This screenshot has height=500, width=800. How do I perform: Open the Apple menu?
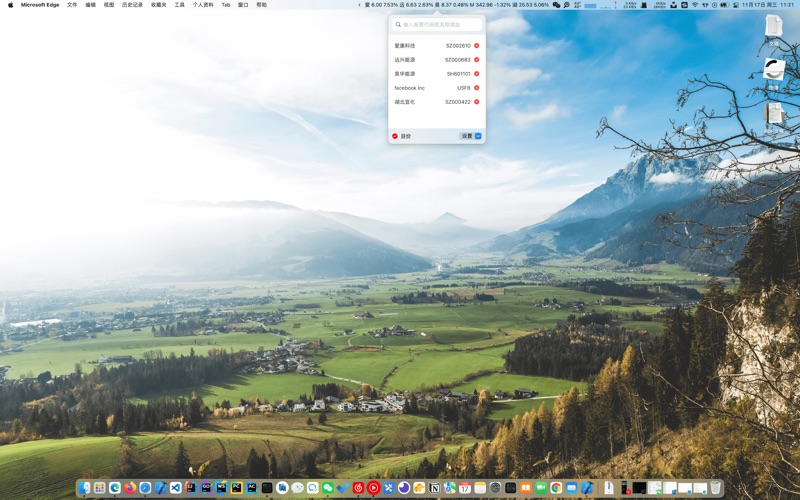click(11, 5)
